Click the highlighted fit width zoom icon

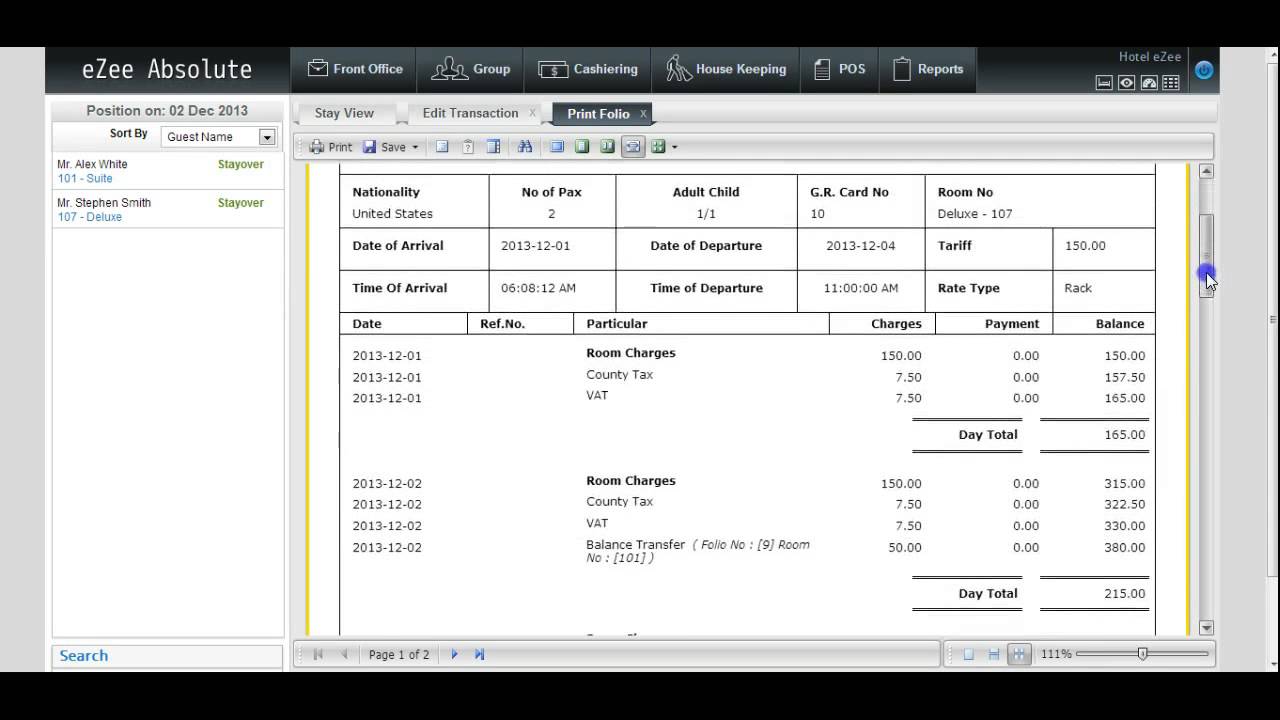[x=1019, y=654]
